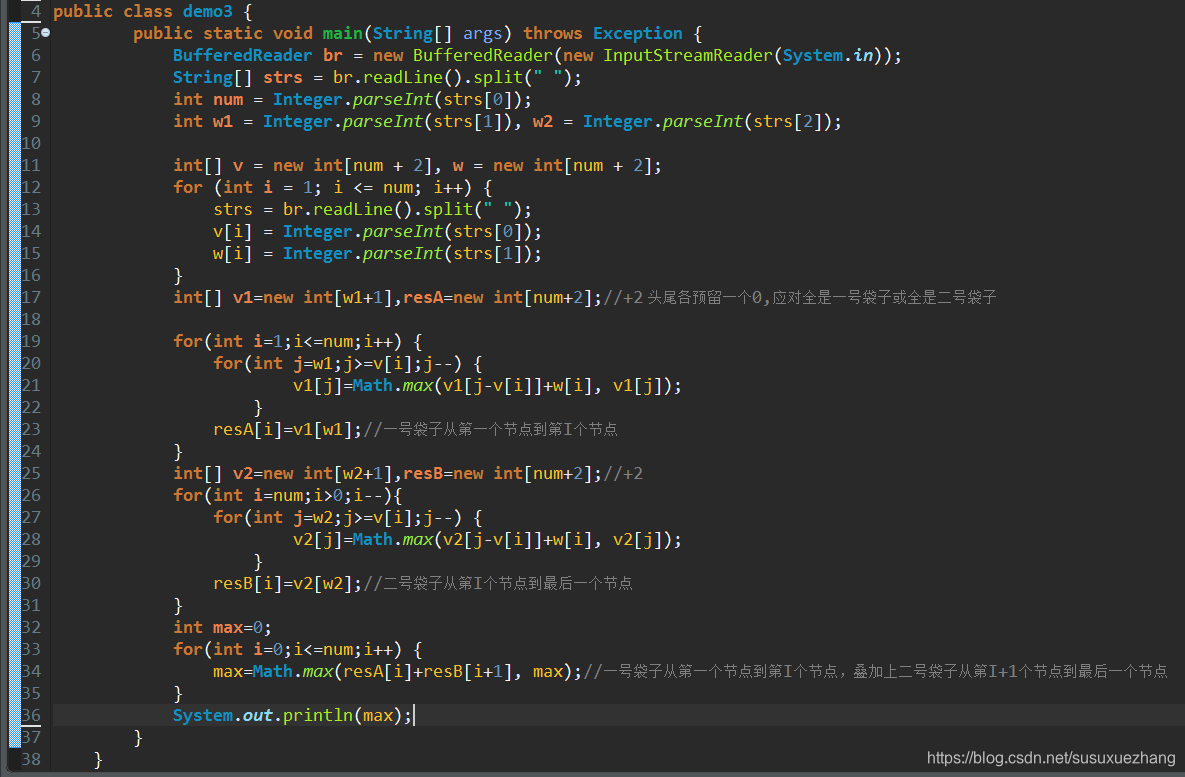Click the throws keyword on line 5

[x=552, y=33]
